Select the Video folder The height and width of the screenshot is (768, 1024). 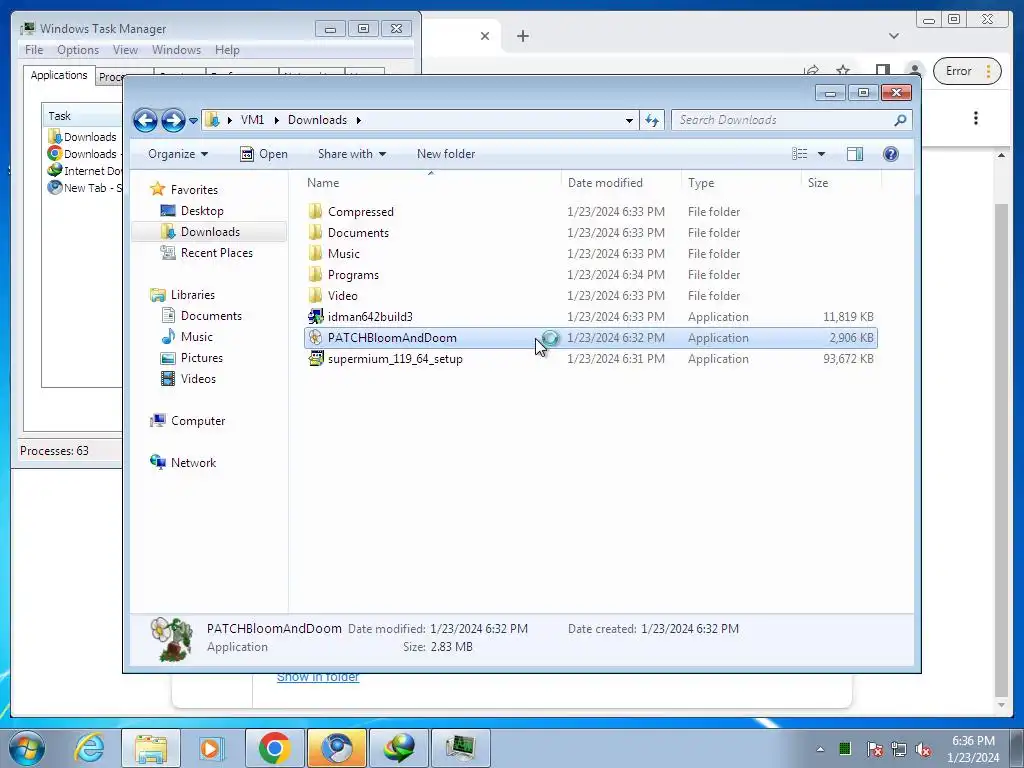click(590, 295)
